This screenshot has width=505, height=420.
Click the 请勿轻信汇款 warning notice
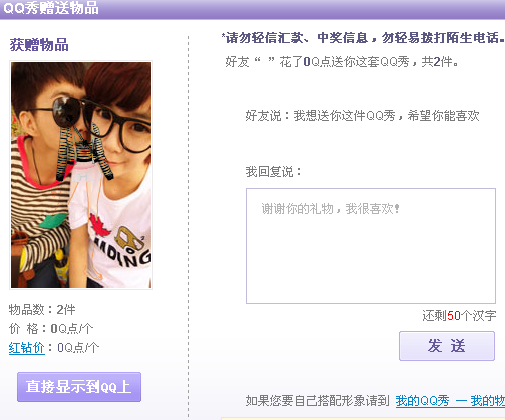[x=363, y=38]
